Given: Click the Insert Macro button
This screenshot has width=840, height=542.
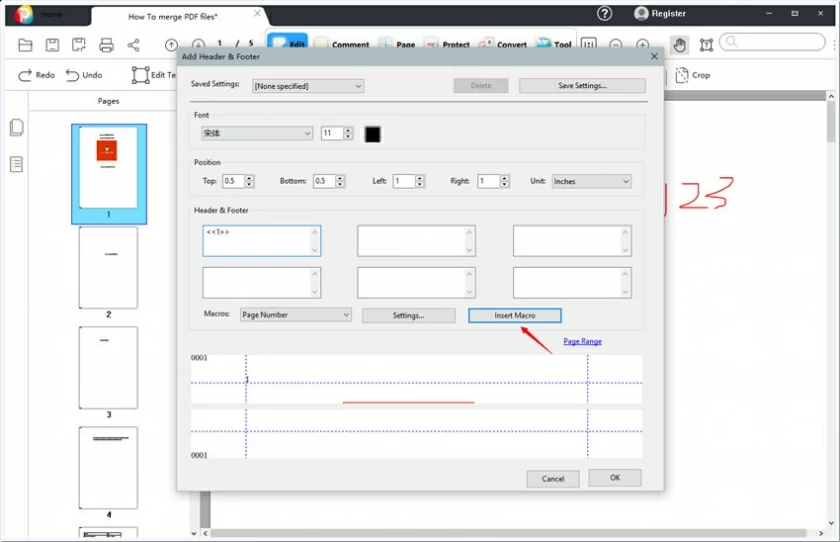Looking at the screenshot, I should [x=514, y=315].
